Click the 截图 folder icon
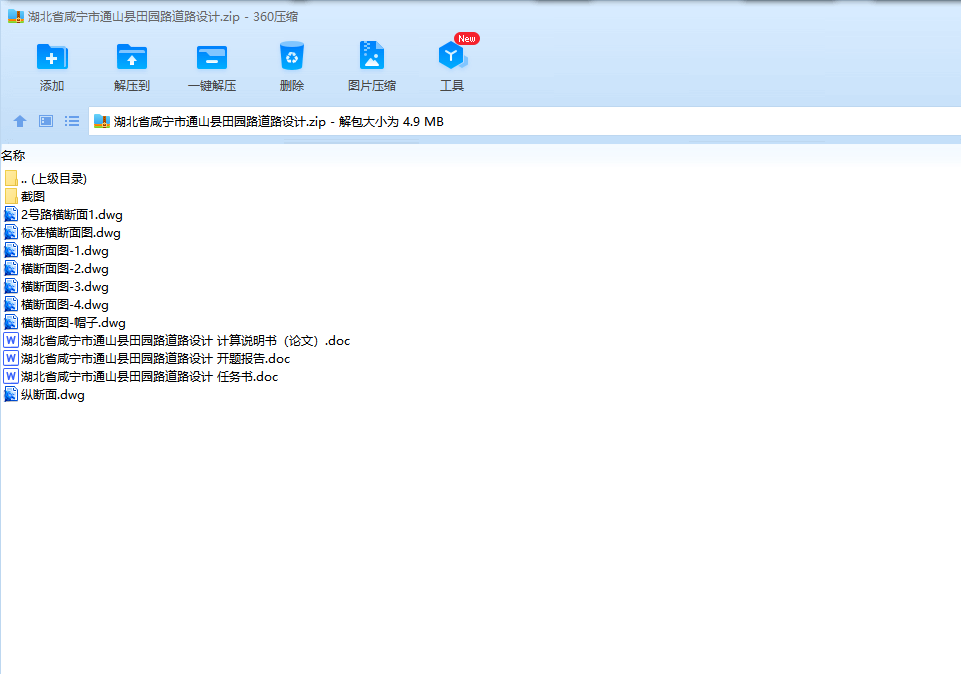 point(11,197)
